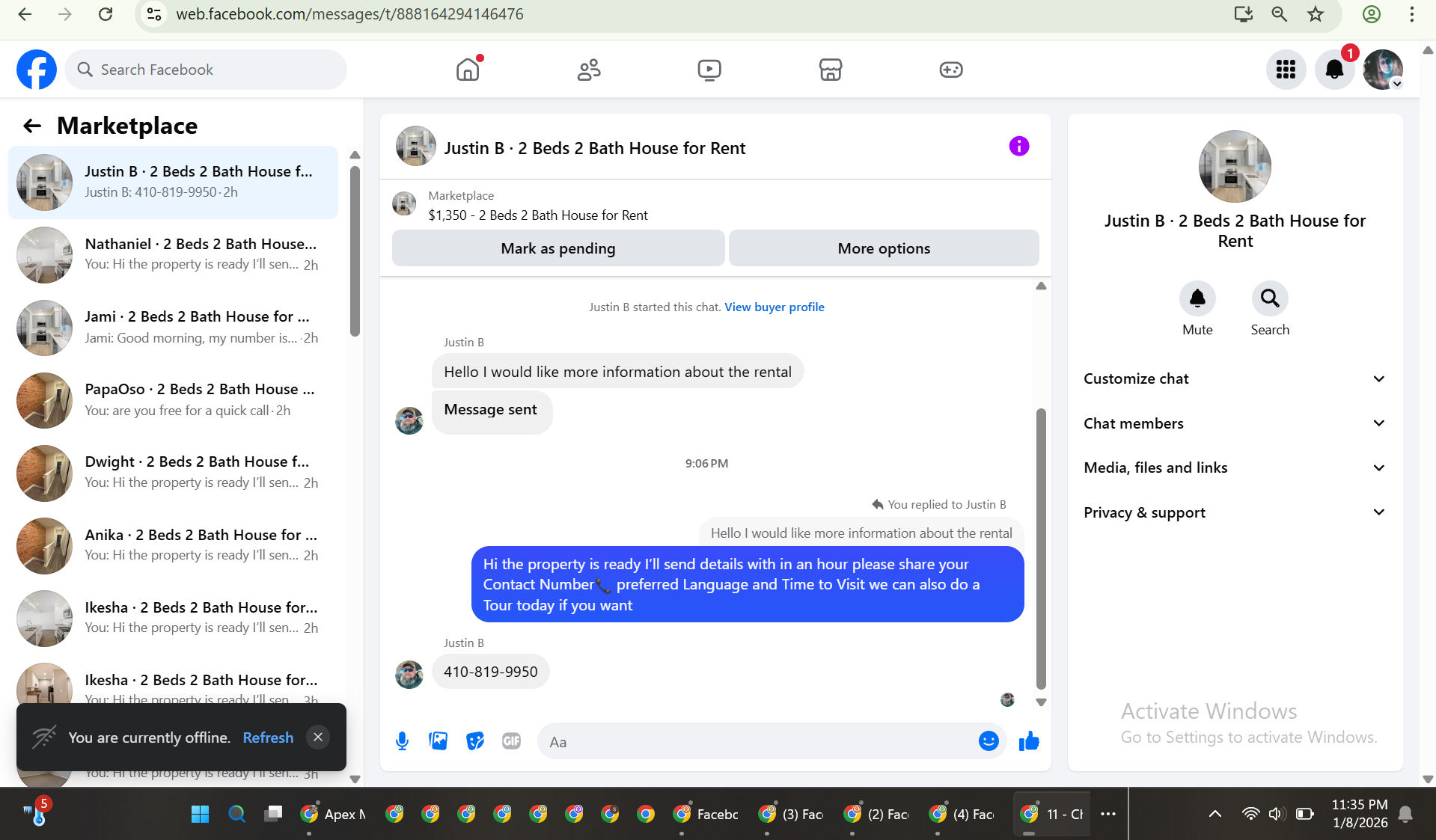Open the emoji picker smiley icon
Viewport: 1436px width, 840px height.
pyautogui.click(x=989, y=741)
